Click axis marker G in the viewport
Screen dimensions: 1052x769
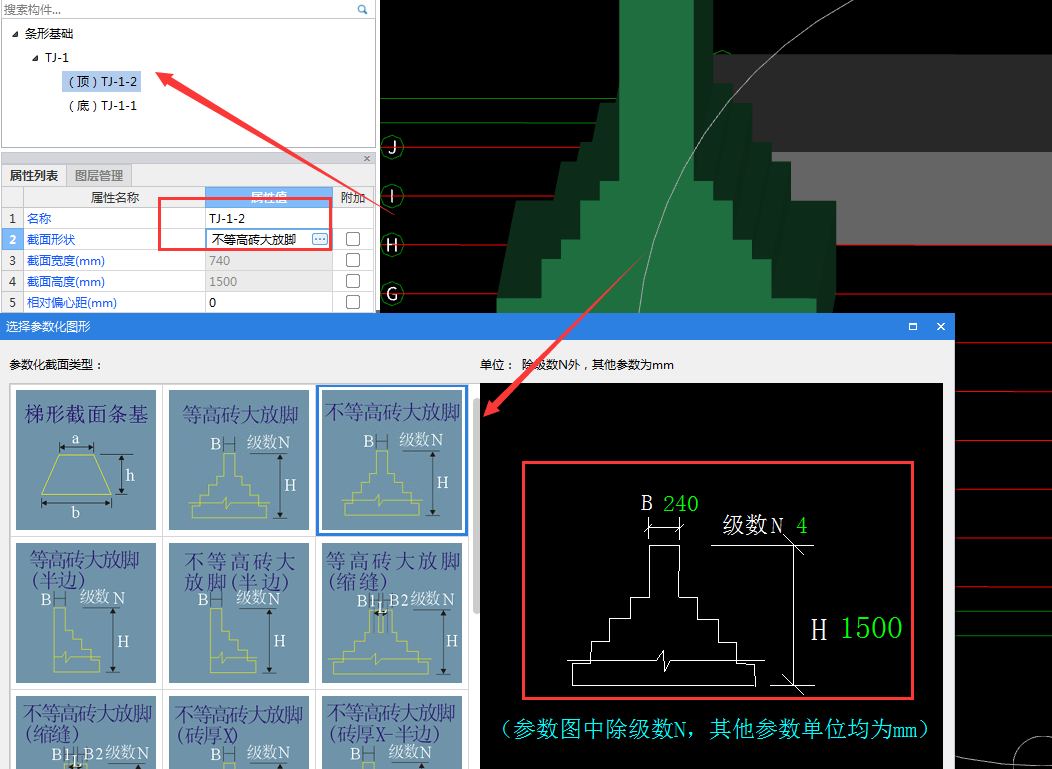[x=392, y=293]
